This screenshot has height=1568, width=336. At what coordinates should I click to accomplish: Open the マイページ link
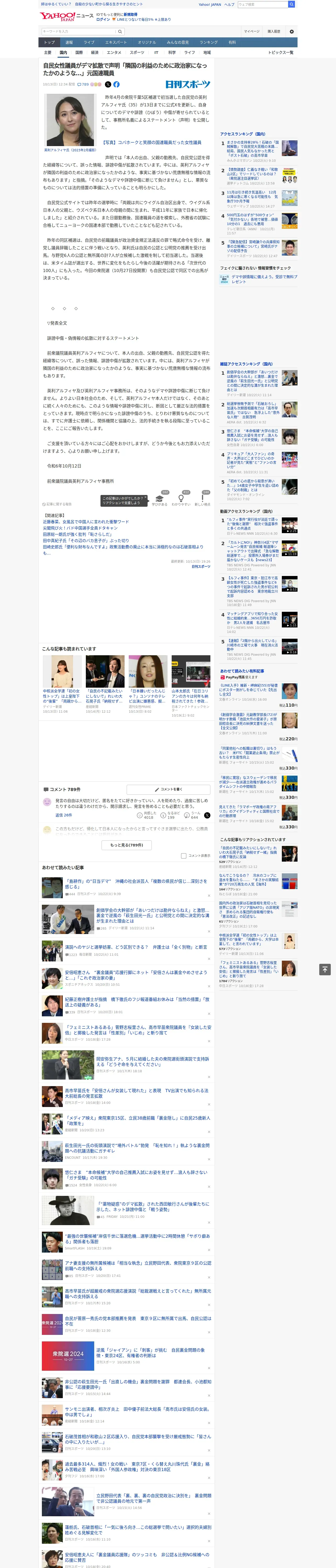tap(252, 32)
